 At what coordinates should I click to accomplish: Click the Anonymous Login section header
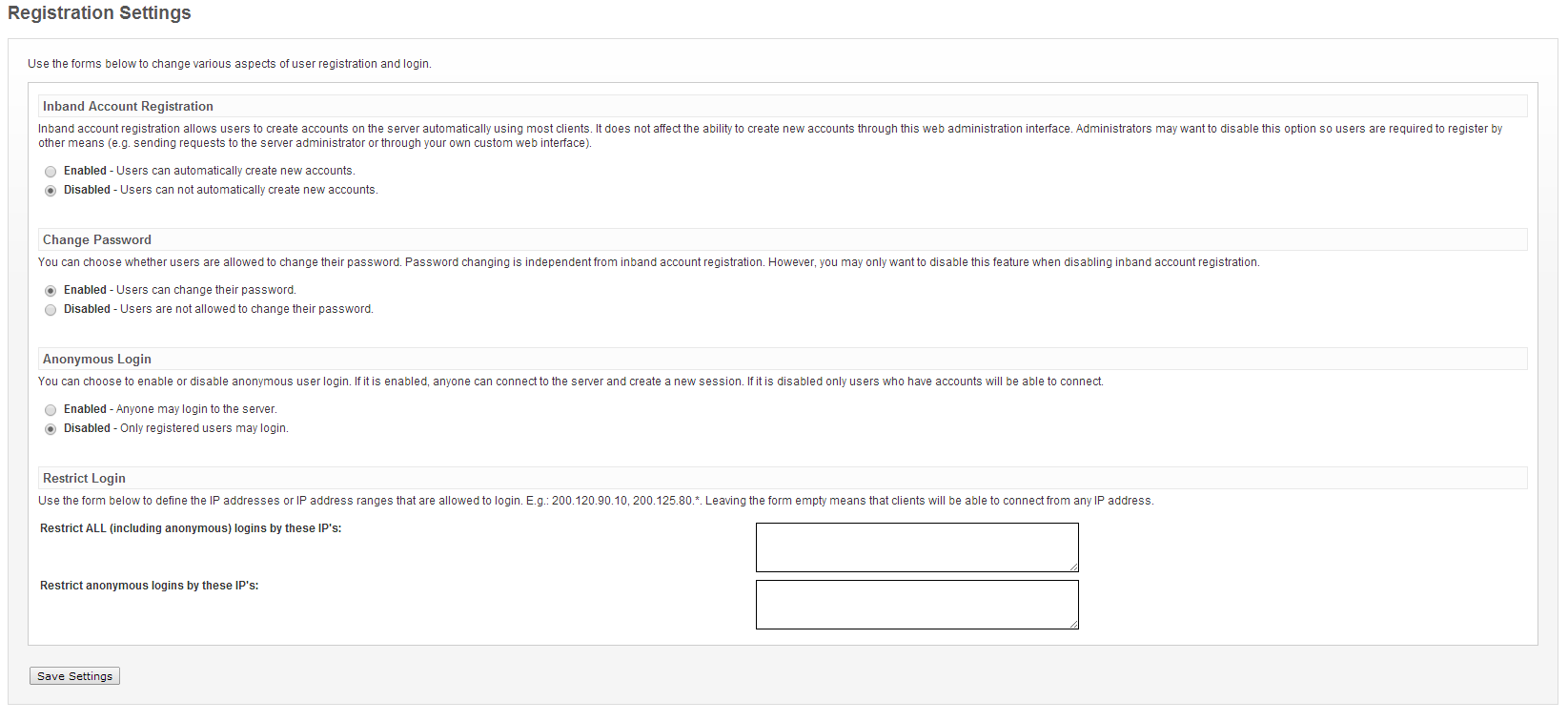click(x=97, y=359)
